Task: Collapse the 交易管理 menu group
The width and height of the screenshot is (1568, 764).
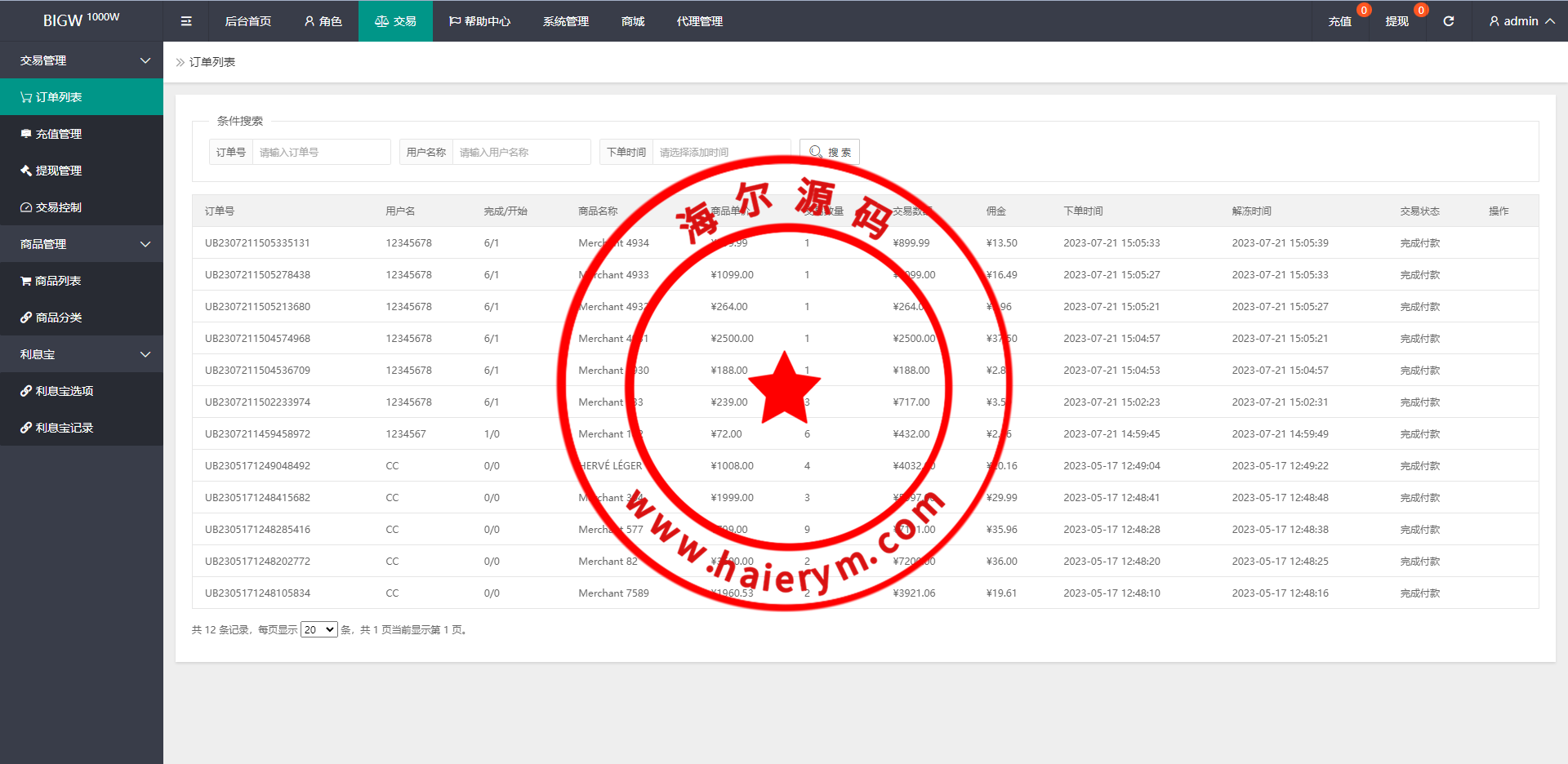Action: (82, 60)
